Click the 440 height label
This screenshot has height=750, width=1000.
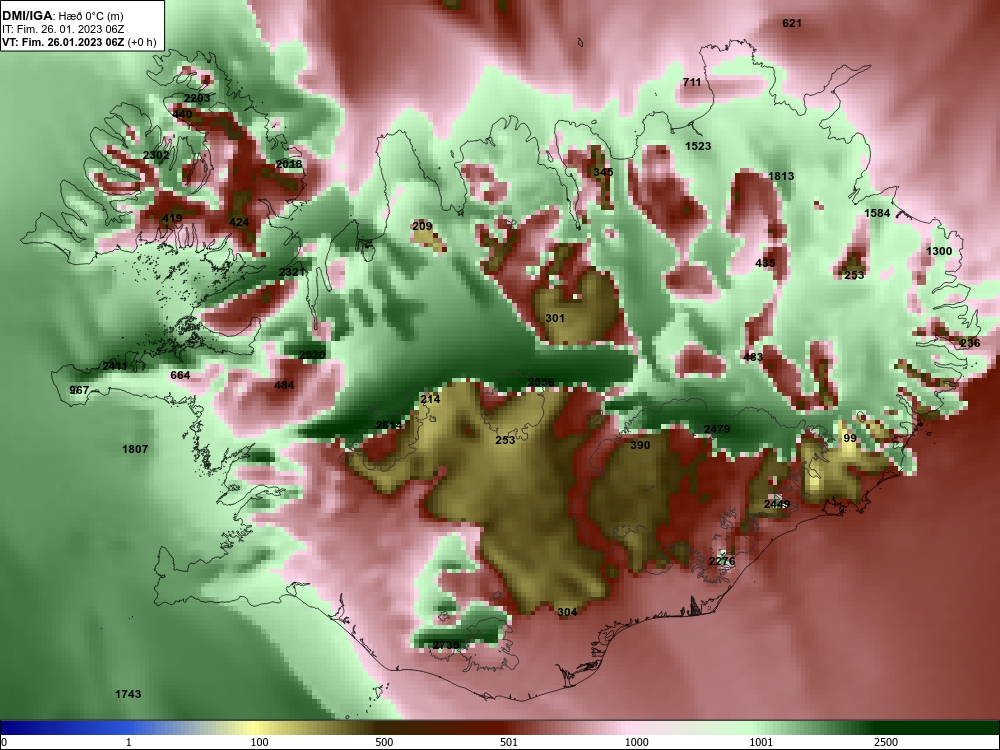point(182,114)
